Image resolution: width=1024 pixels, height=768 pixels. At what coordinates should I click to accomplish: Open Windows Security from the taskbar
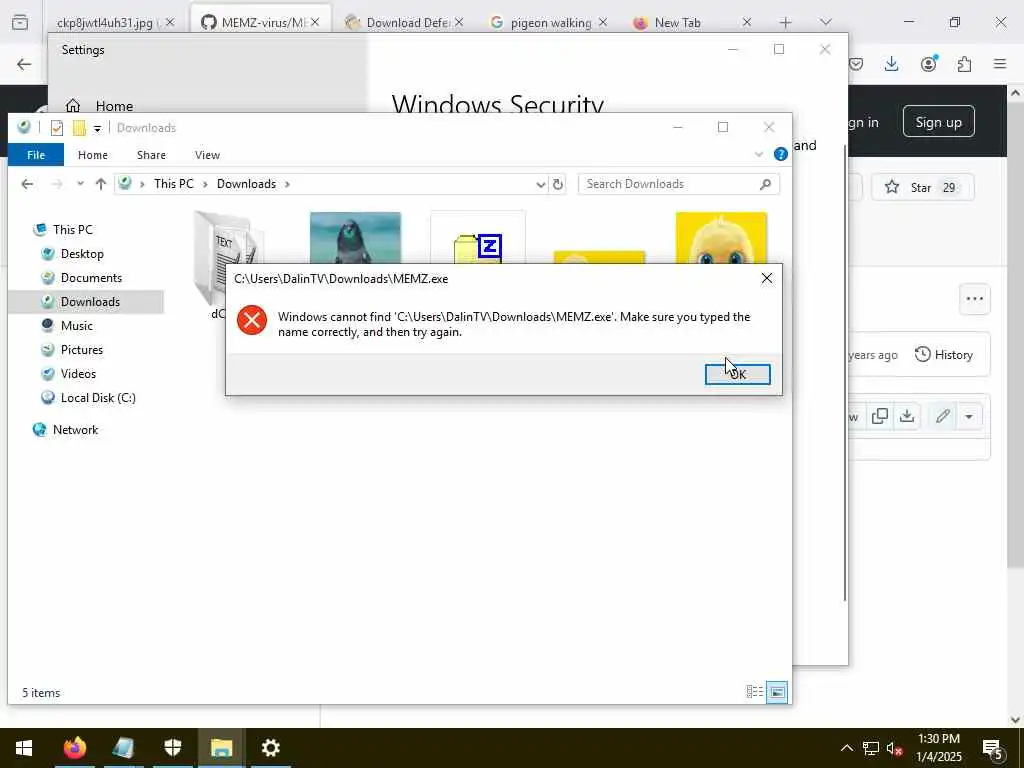(172, 748)
